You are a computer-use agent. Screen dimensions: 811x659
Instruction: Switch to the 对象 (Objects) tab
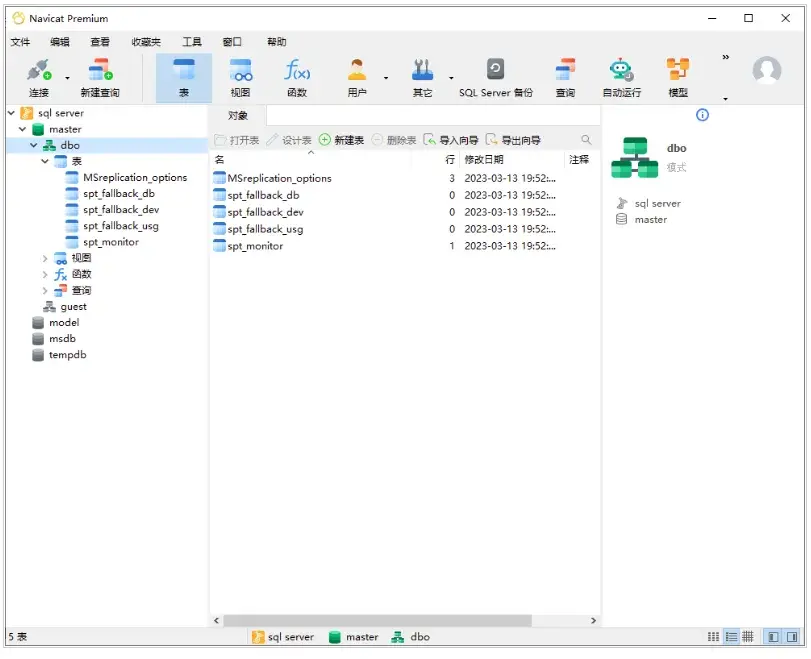(x=237, y=116)
